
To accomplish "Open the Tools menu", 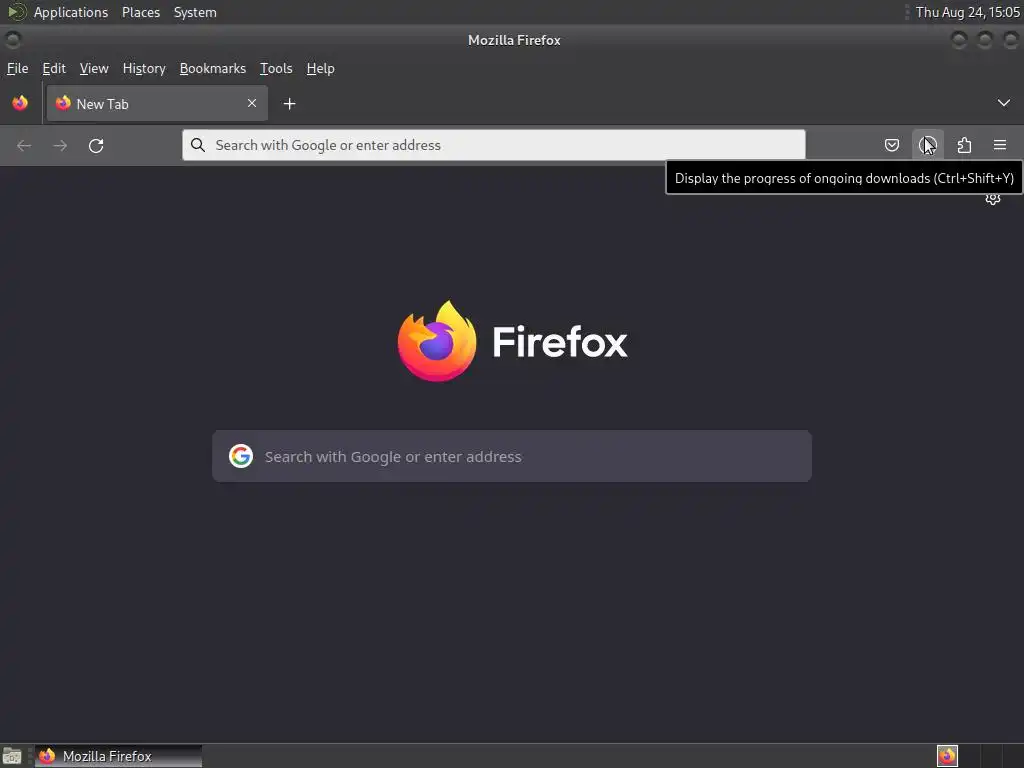I will (276, 68).
